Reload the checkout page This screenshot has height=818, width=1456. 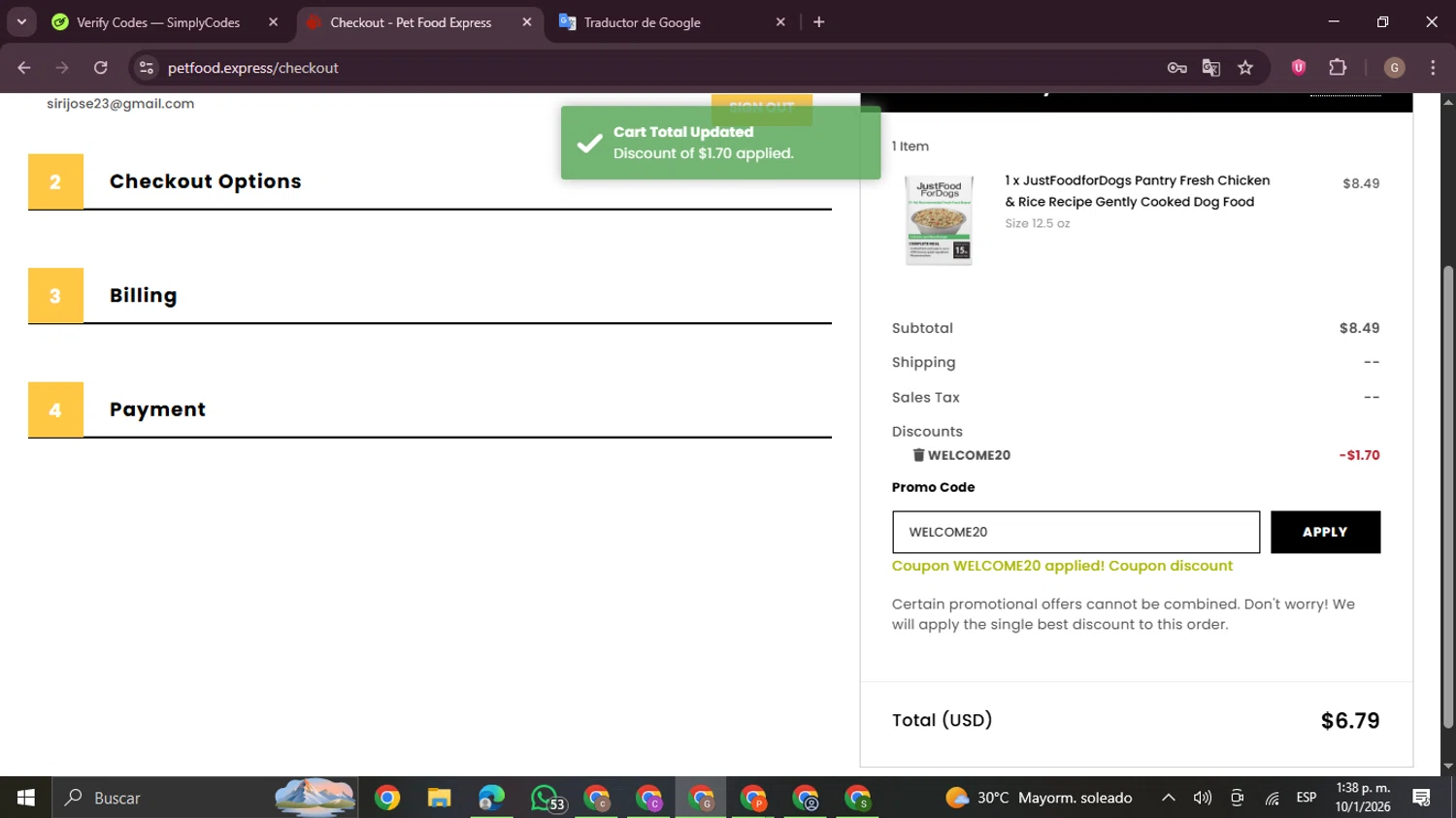tap(101, 68)
